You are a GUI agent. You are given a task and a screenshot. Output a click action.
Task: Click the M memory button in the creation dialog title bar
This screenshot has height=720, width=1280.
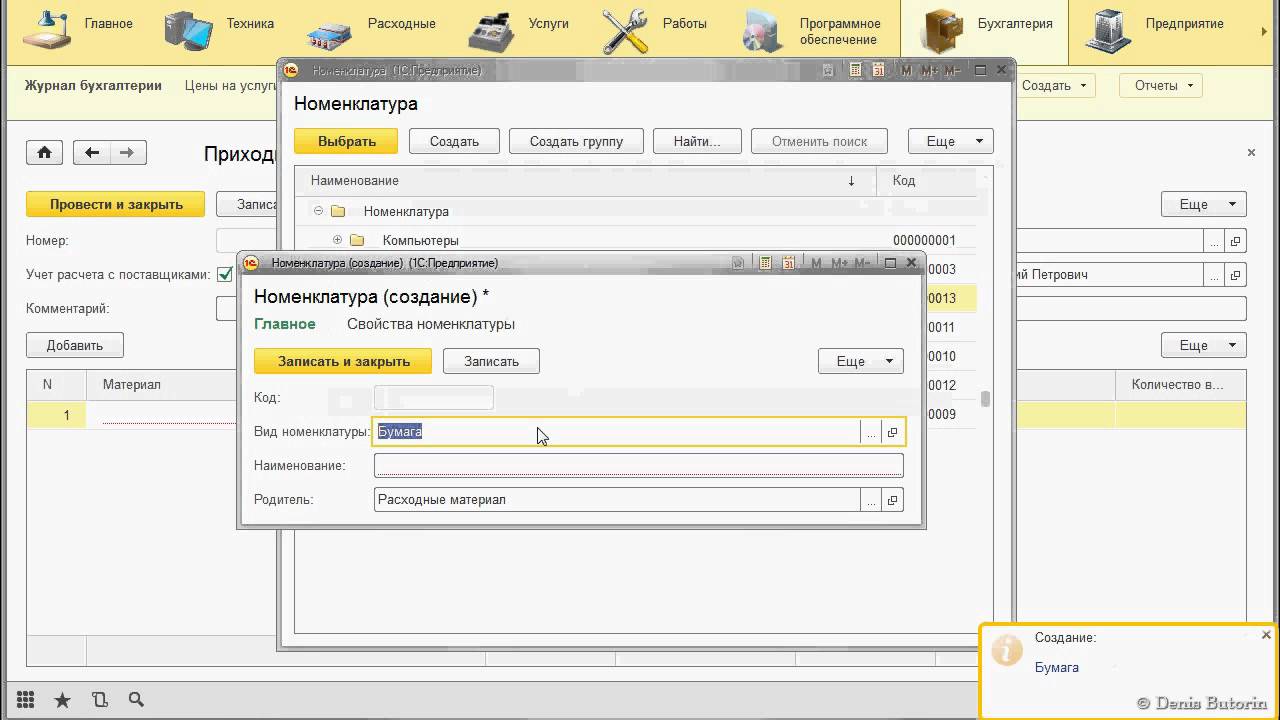pos(816,263)
